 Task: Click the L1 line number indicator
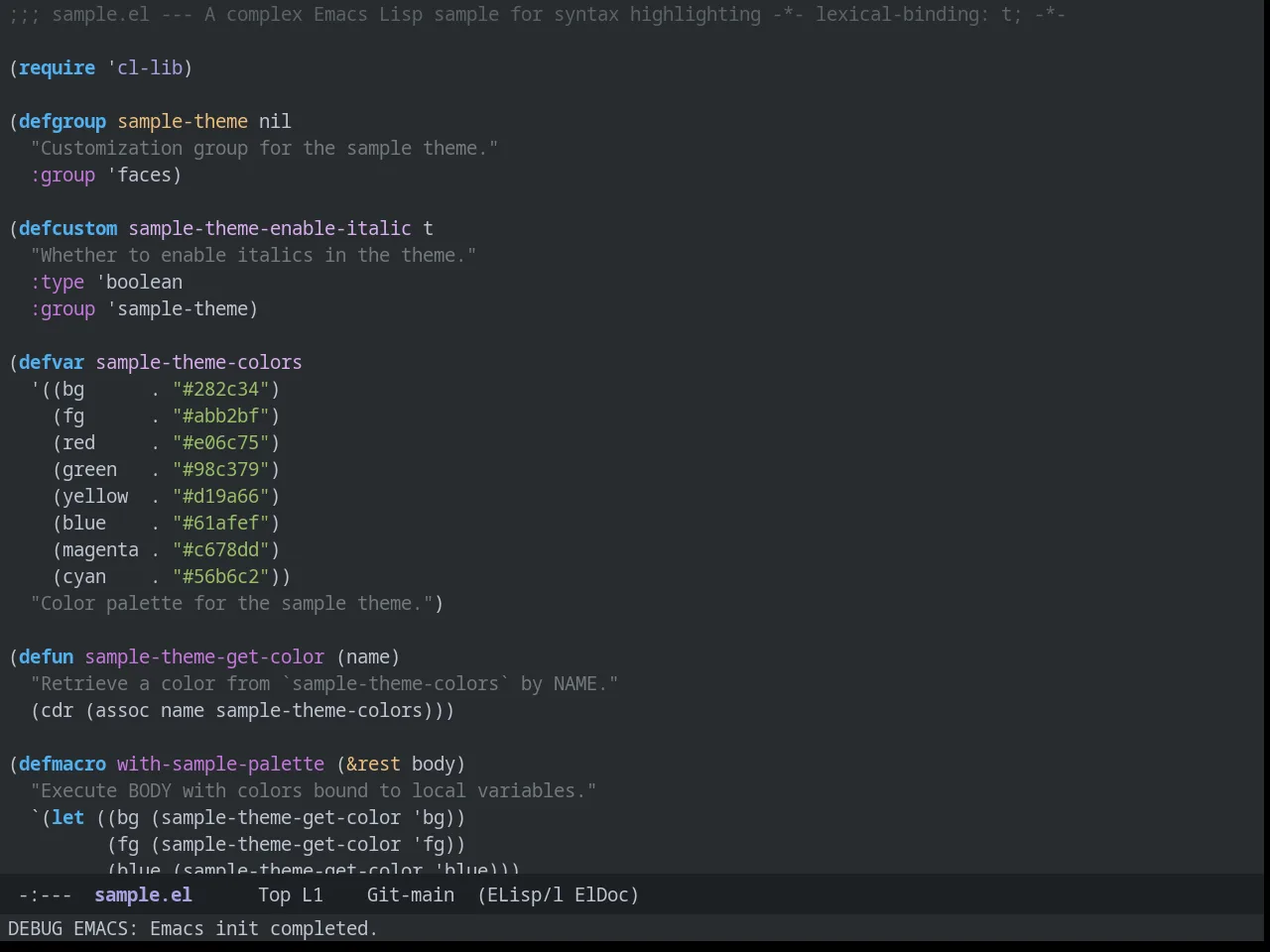313,894
